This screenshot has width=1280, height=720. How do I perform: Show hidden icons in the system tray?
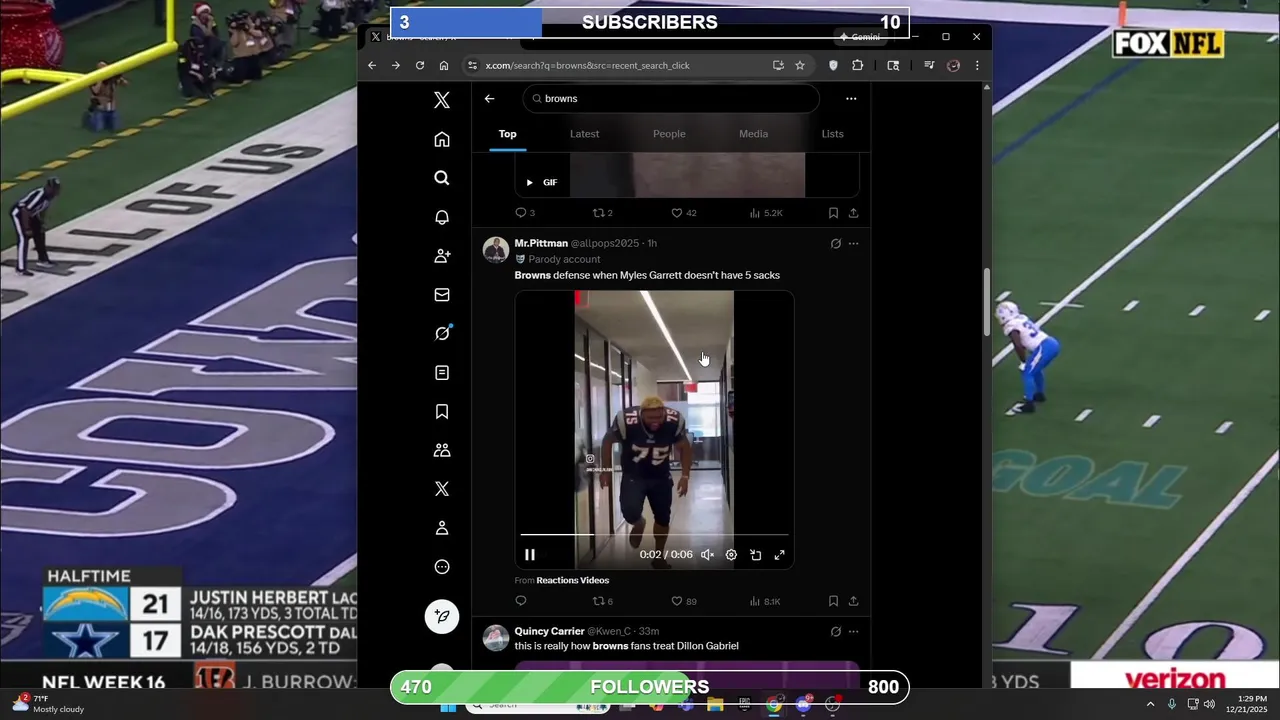pos(1150,704)
